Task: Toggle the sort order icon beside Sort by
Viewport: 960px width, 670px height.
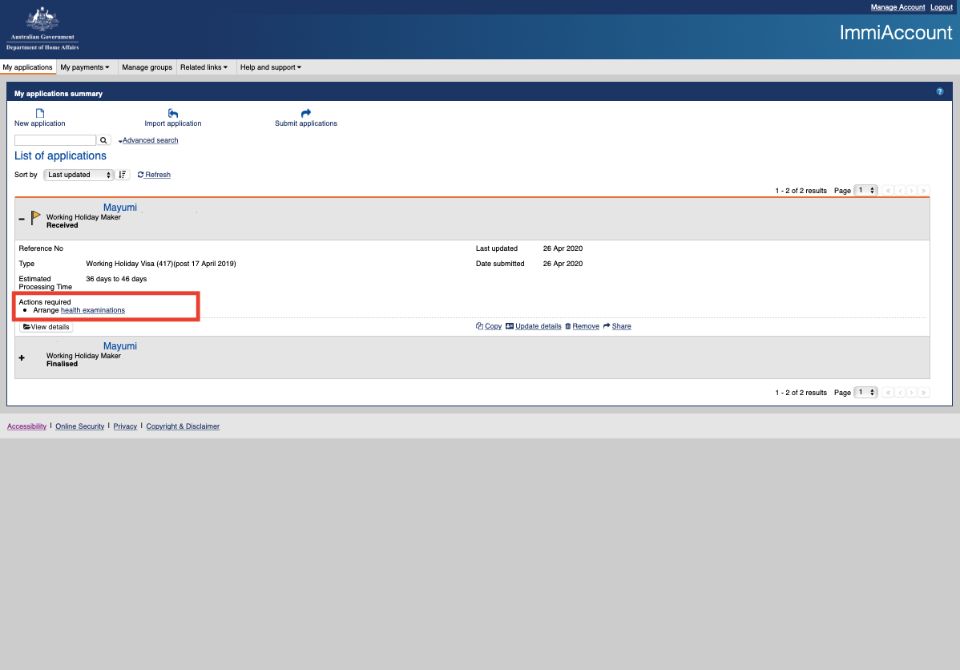Action: coord(122,175)
